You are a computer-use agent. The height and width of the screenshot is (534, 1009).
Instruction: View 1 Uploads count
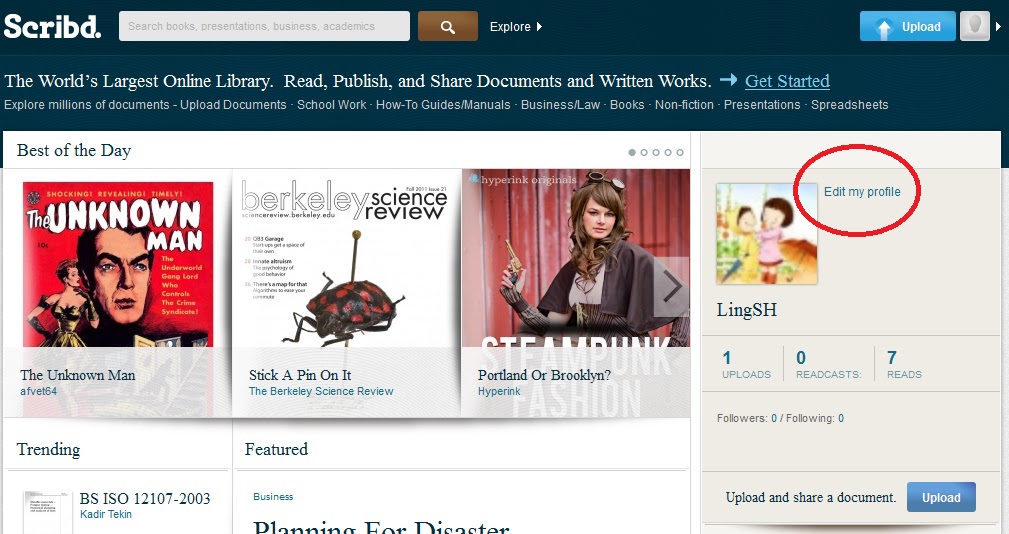pyautogui.click(x=746, y=364)
